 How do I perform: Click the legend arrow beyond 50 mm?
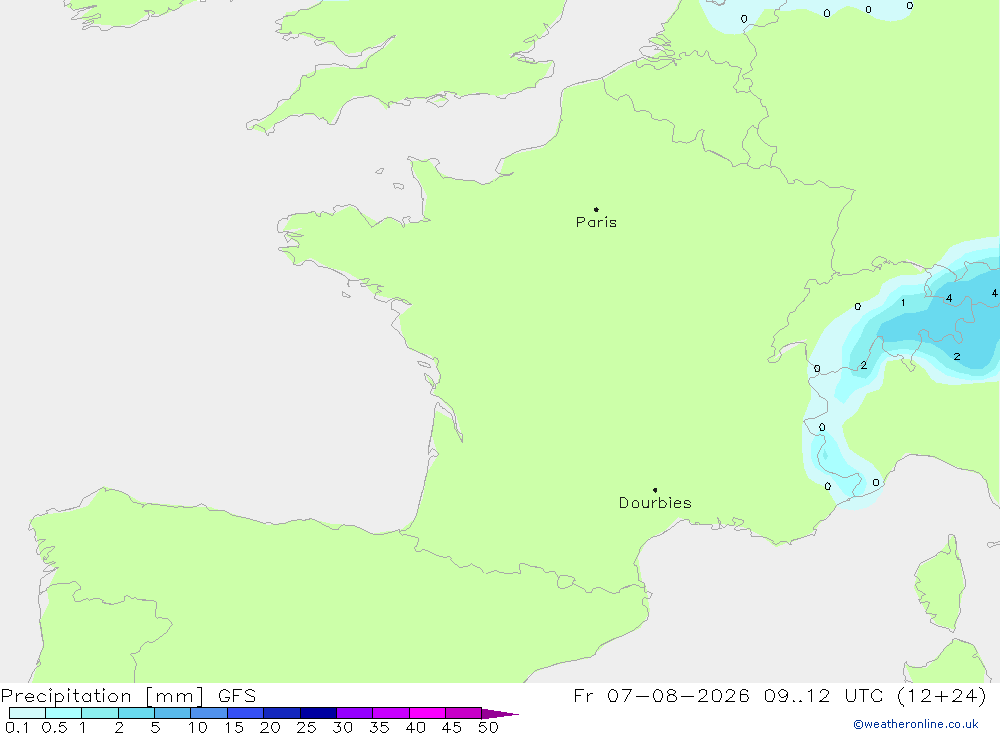tap(500, 713)
